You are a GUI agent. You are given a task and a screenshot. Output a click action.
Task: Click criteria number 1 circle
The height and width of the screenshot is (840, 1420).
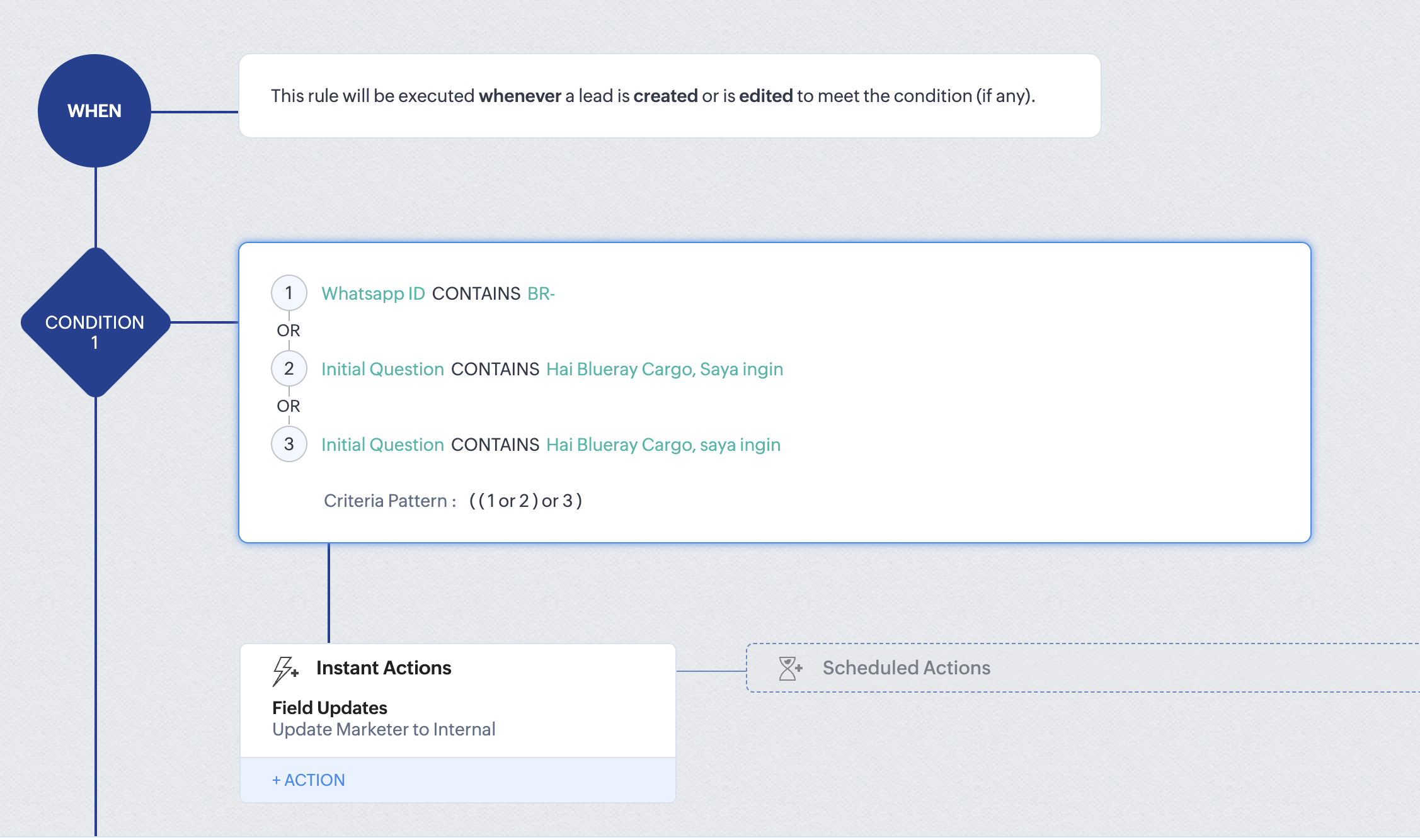pyautogui.click(x=289, y=293)
